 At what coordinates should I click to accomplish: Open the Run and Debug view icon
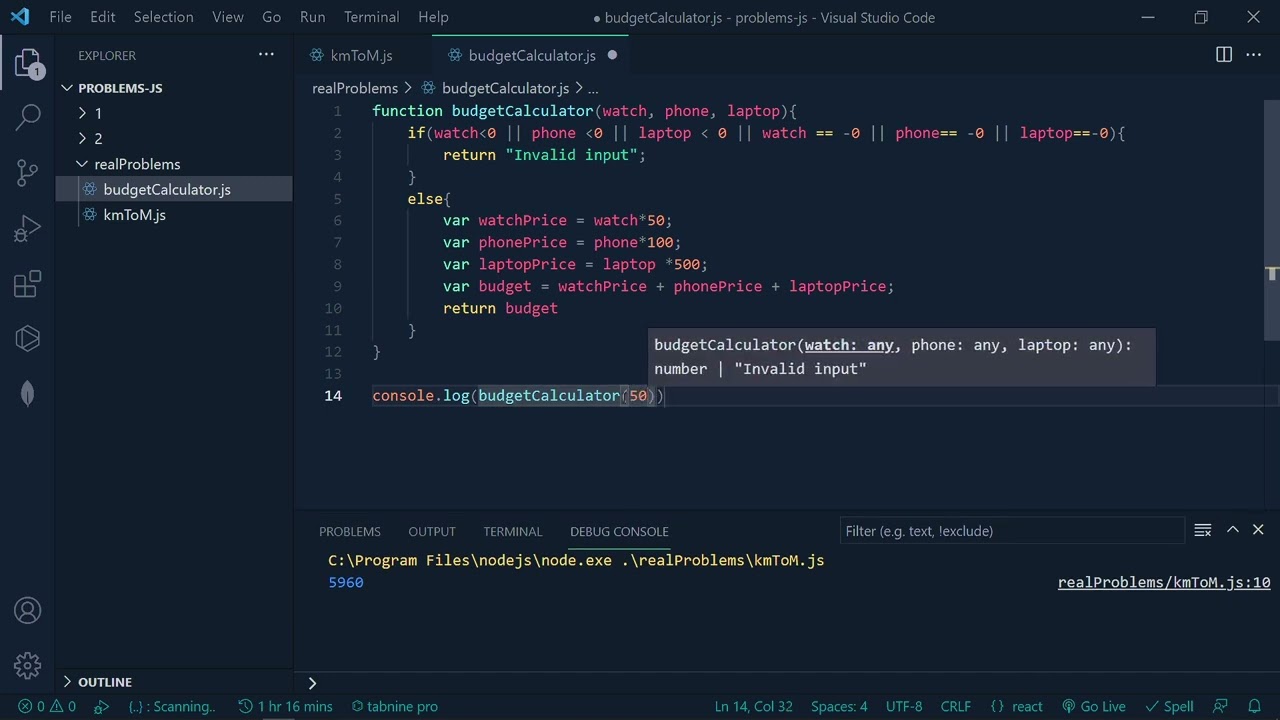click(28, 229)
